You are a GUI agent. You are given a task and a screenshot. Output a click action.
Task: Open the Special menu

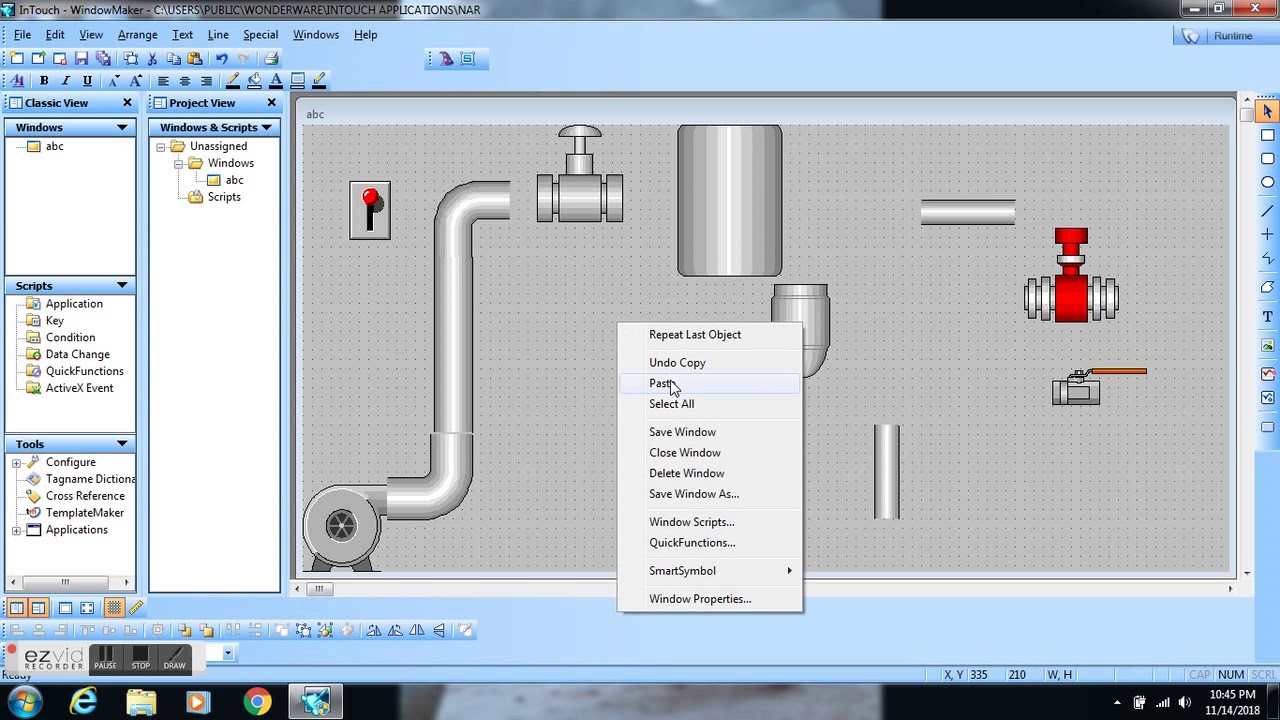pos(260,35)
